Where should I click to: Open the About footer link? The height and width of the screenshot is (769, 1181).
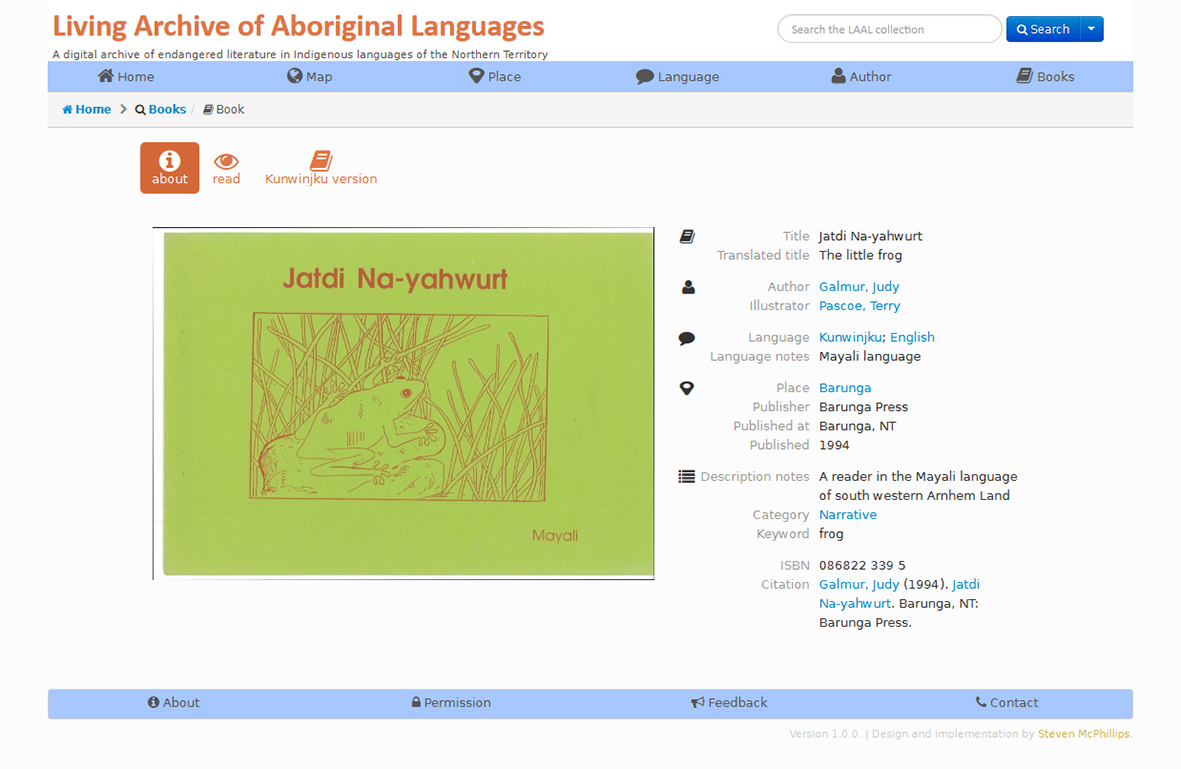[x=174, y=702]
